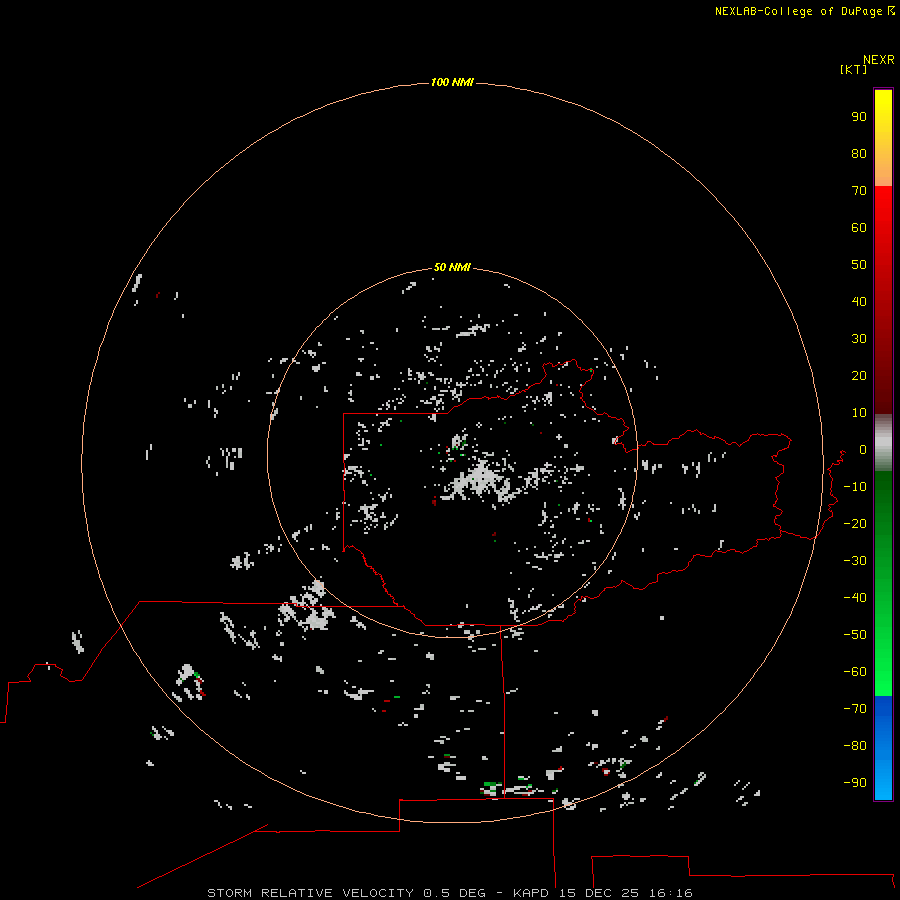Click the 40 value on the velocity scale

click(x=859, y=301)
